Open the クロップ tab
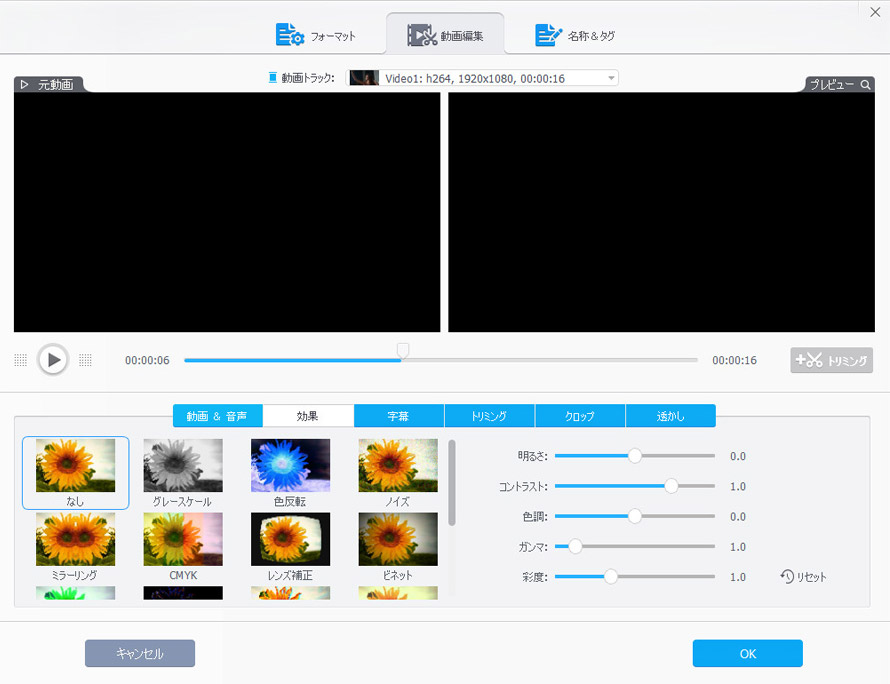 point(580,416)
